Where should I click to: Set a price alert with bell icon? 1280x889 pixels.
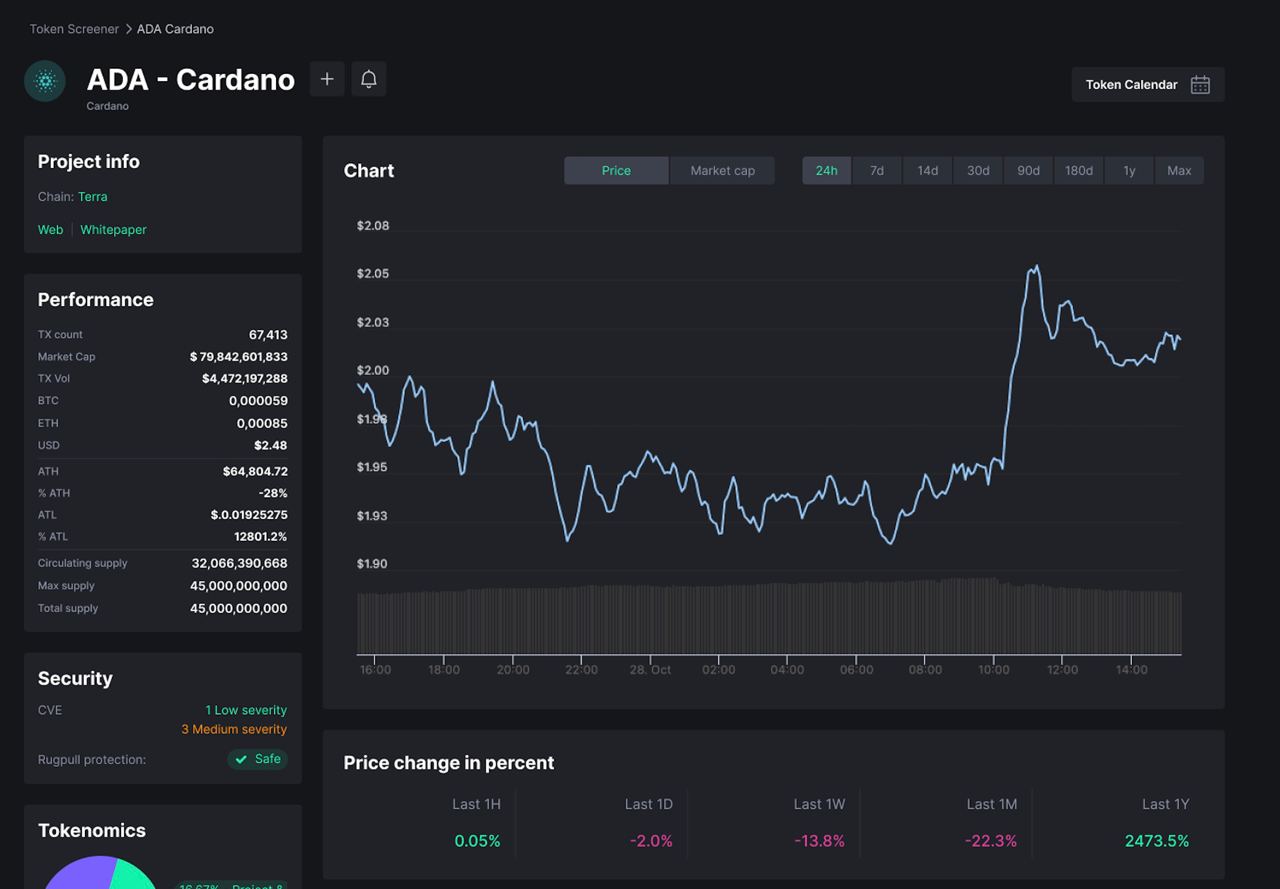369,79
